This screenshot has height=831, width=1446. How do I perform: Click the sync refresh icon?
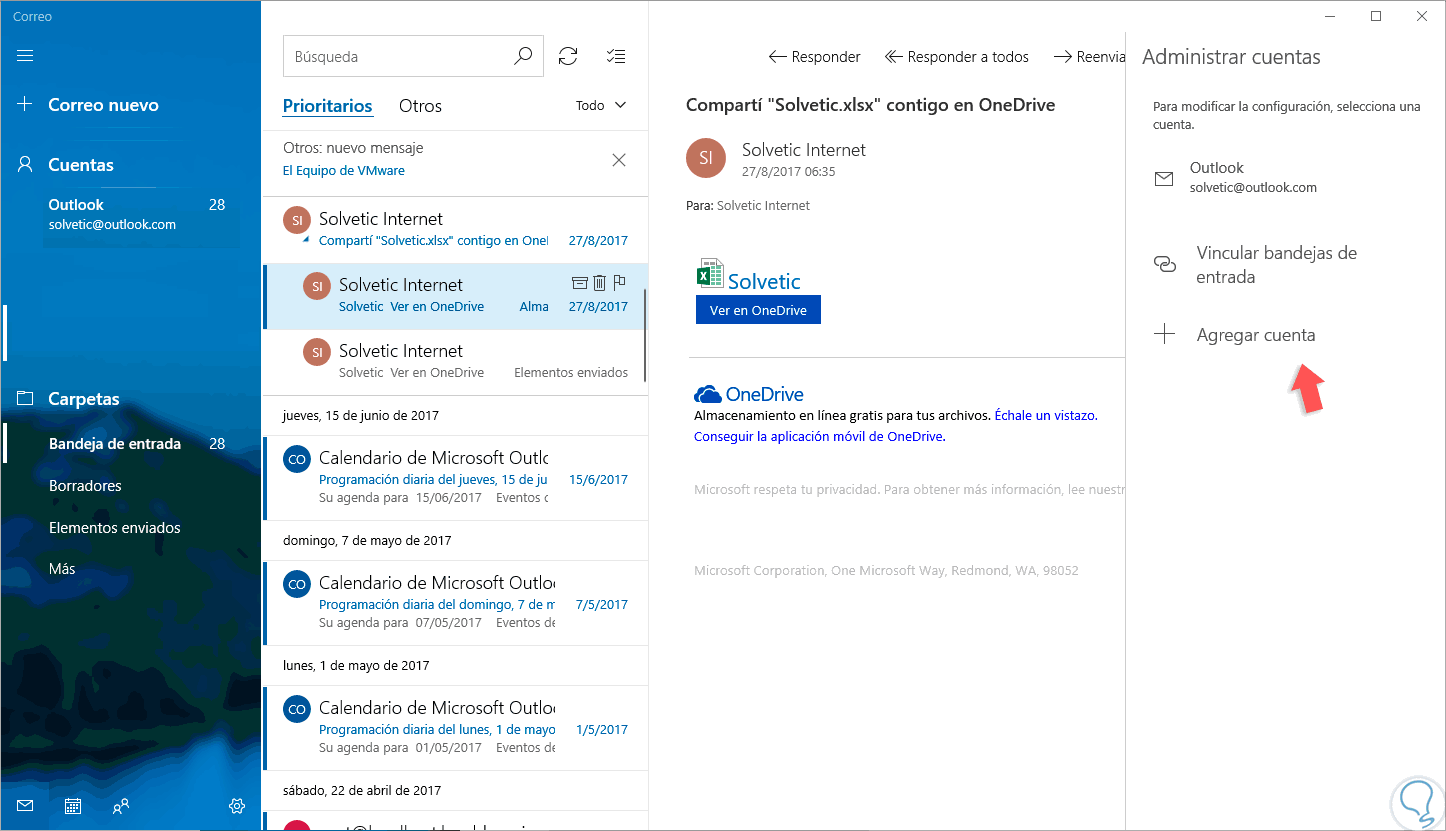point(568,57)
